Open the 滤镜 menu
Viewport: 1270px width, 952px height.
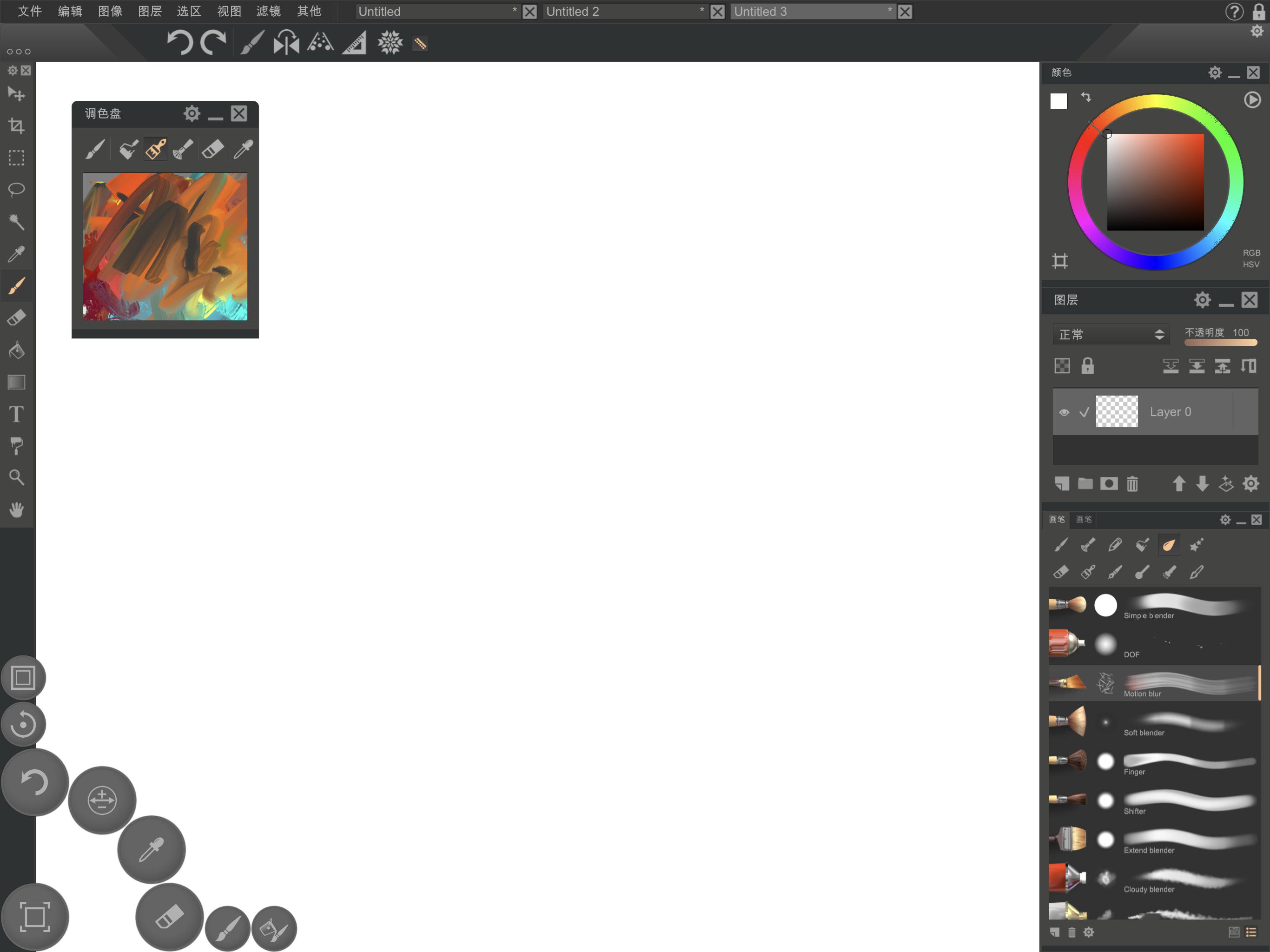(x=268, y=12)
